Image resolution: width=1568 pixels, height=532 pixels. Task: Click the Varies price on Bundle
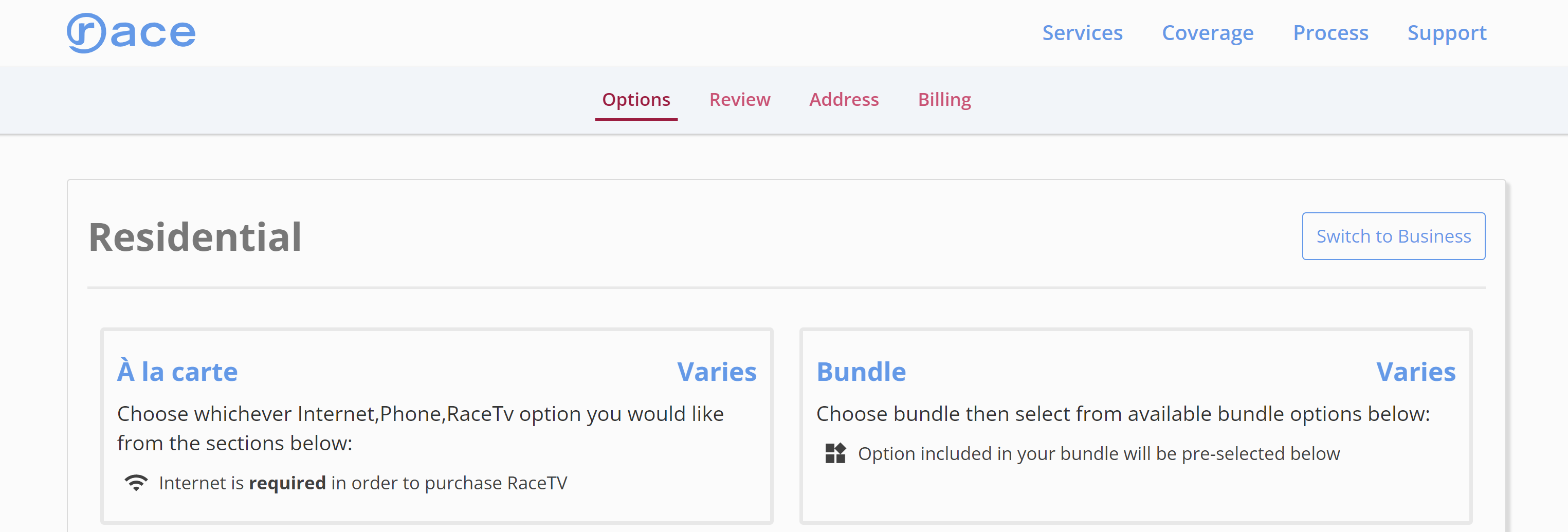point(1416,372)
